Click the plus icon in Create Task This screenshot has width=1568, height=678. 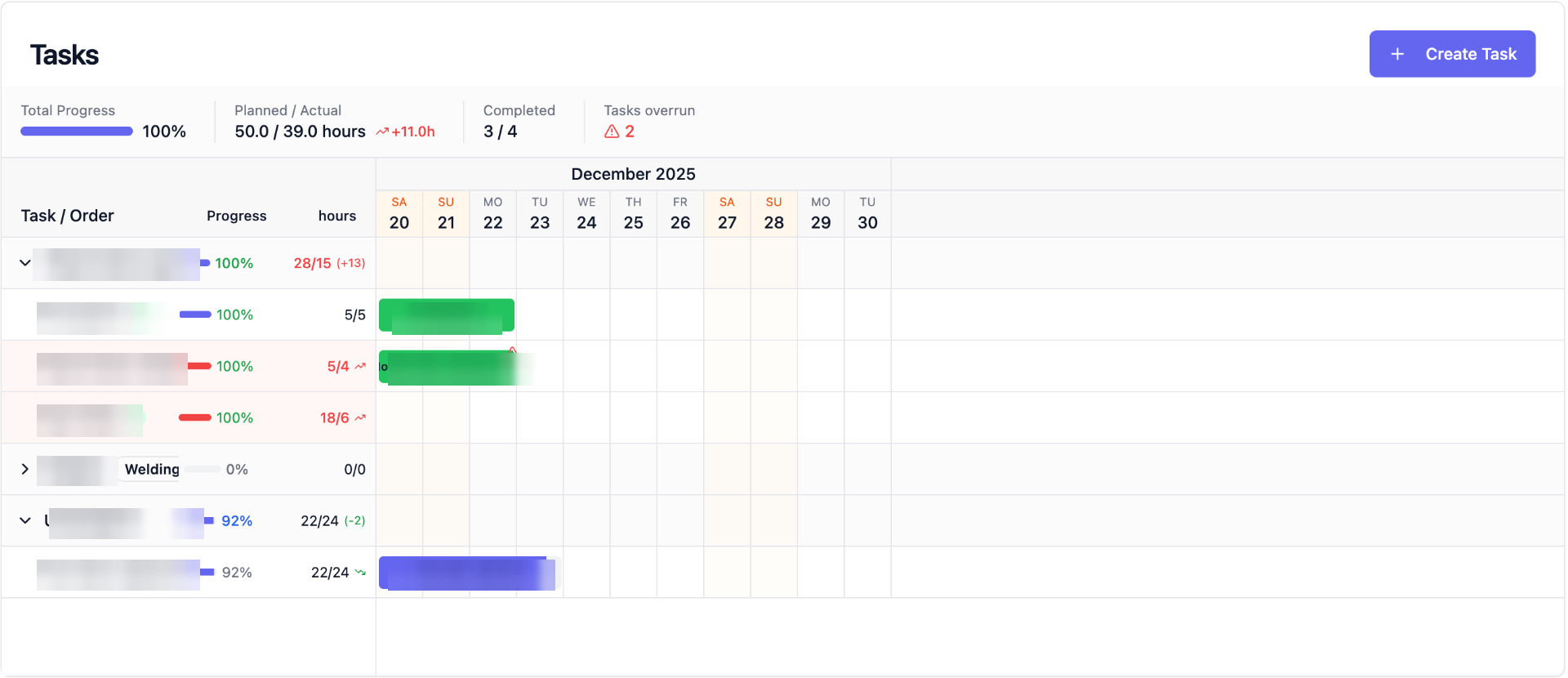click(x=1397, y=54)
